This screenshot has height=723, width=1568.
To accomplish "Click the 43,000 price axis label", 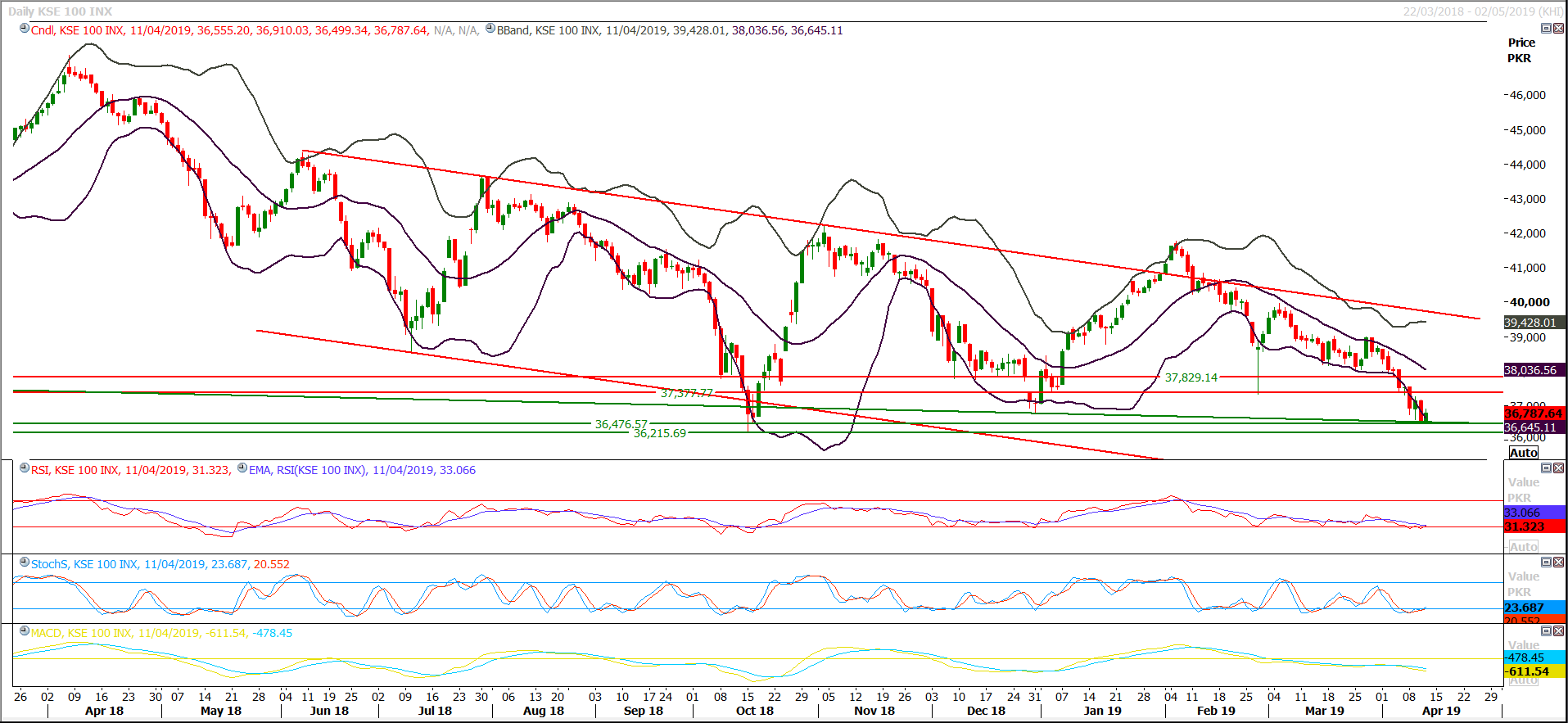I will coord(1528,199).
